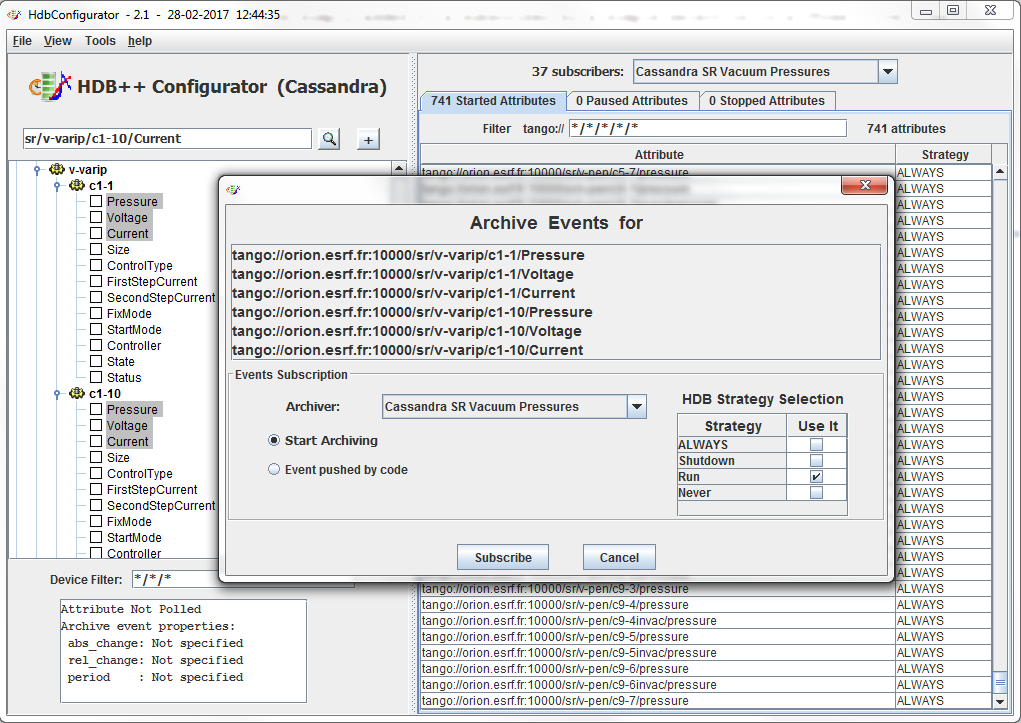1021x723 pixels.
Task: Collapse the c1-1 tree node
Action: point(58,186)
